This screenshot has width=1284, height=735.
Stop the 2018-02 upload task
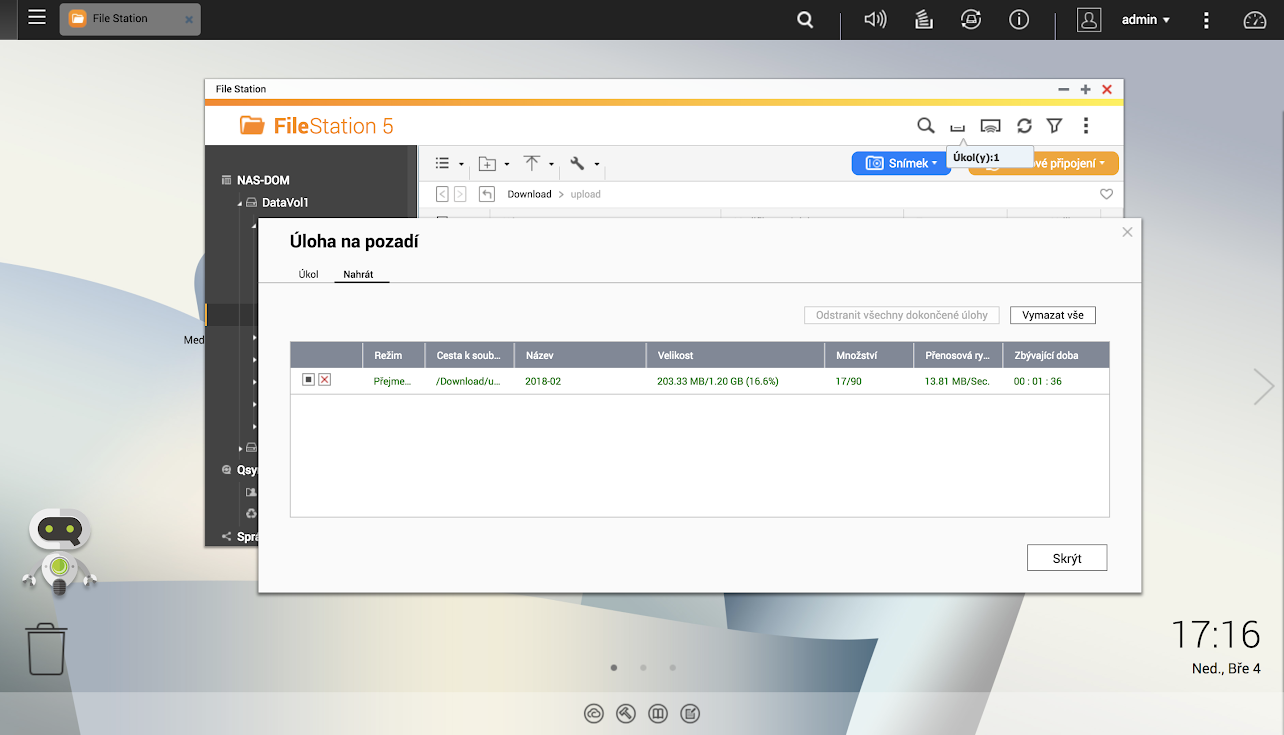click(307, 381)
